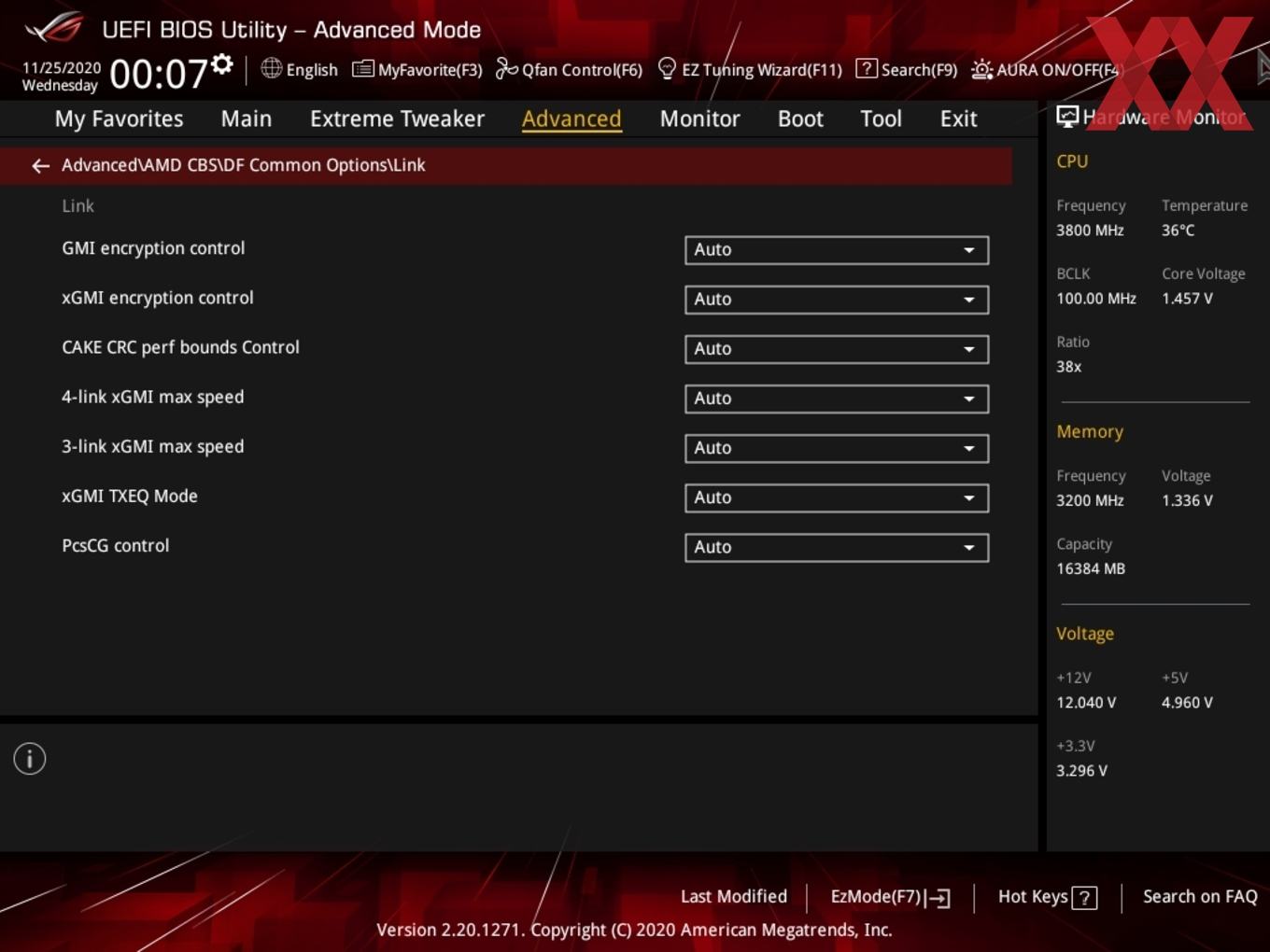Image resolution: width=1270 pixels, height=952 pixels.
Task: Click BCLK 100.00 MHz value
Action: coord(1096,299)
